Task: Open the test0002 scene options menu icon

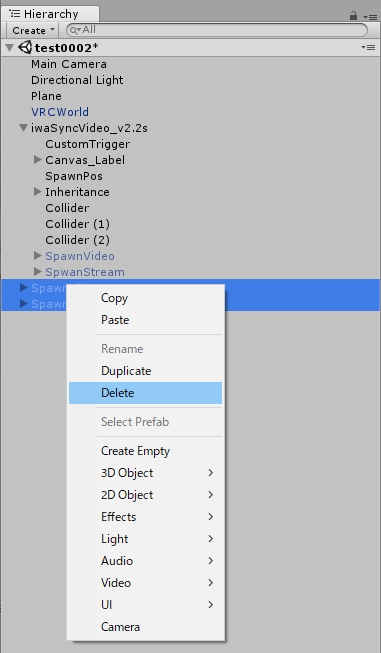Action: tap(368, 47)
